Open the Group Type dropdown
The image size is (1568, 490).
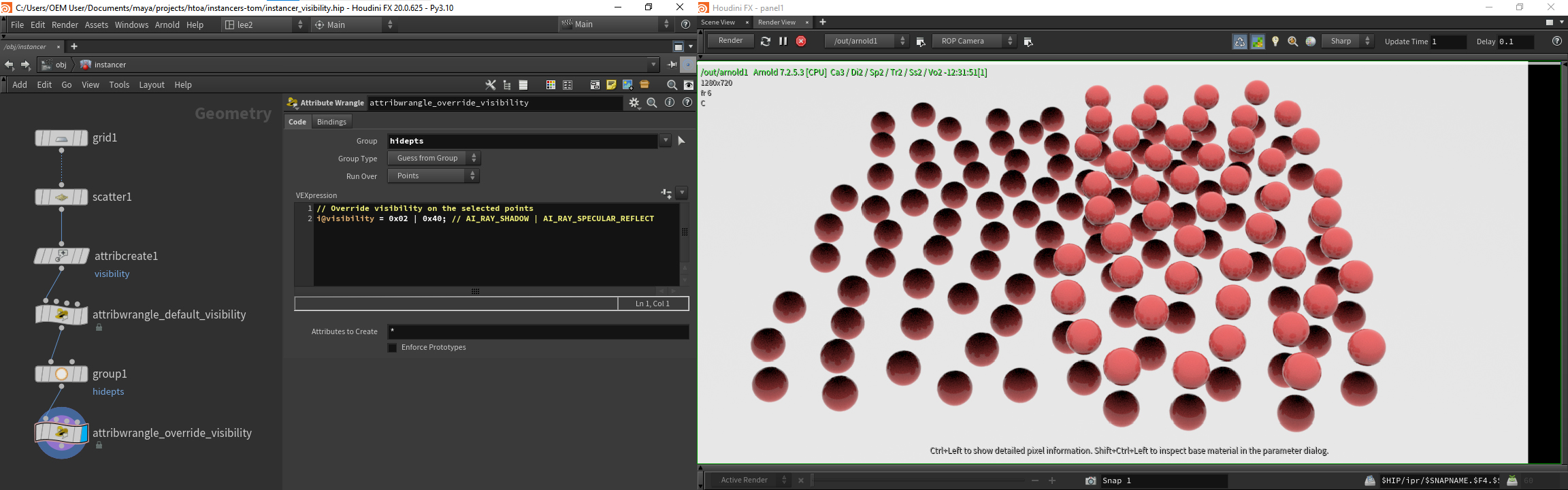pos(434,159)
